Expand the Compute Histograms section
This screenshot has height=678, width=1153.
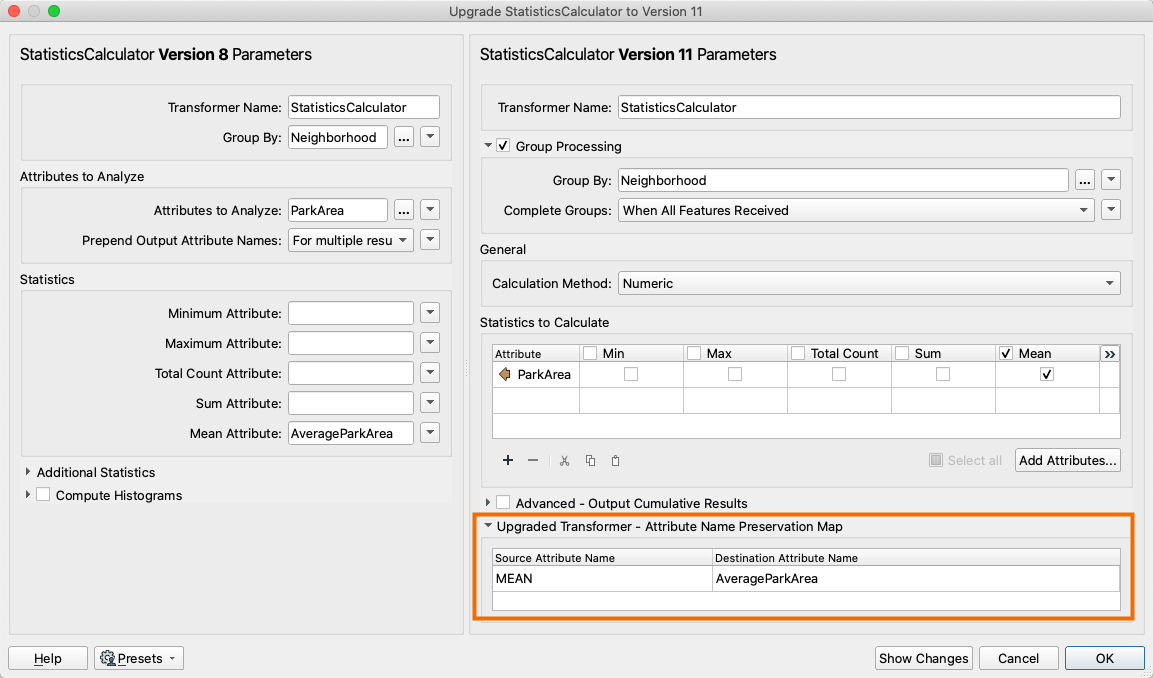(28, 494)
